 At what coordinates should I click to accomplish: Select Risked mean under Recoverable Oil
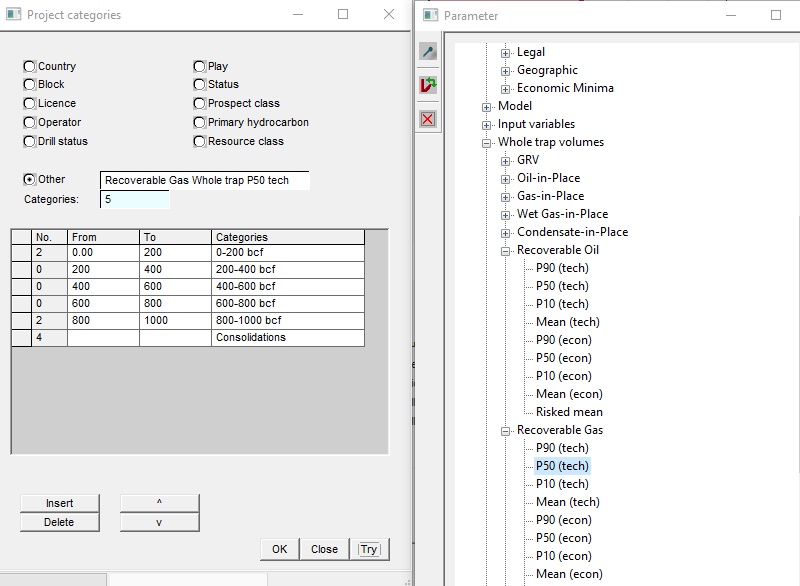[x=569, y=412]
